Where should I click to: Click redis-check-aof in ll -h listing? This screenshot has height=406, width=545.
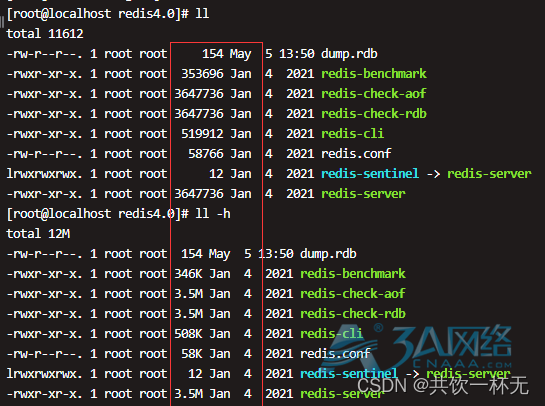[x=353, y=294]
